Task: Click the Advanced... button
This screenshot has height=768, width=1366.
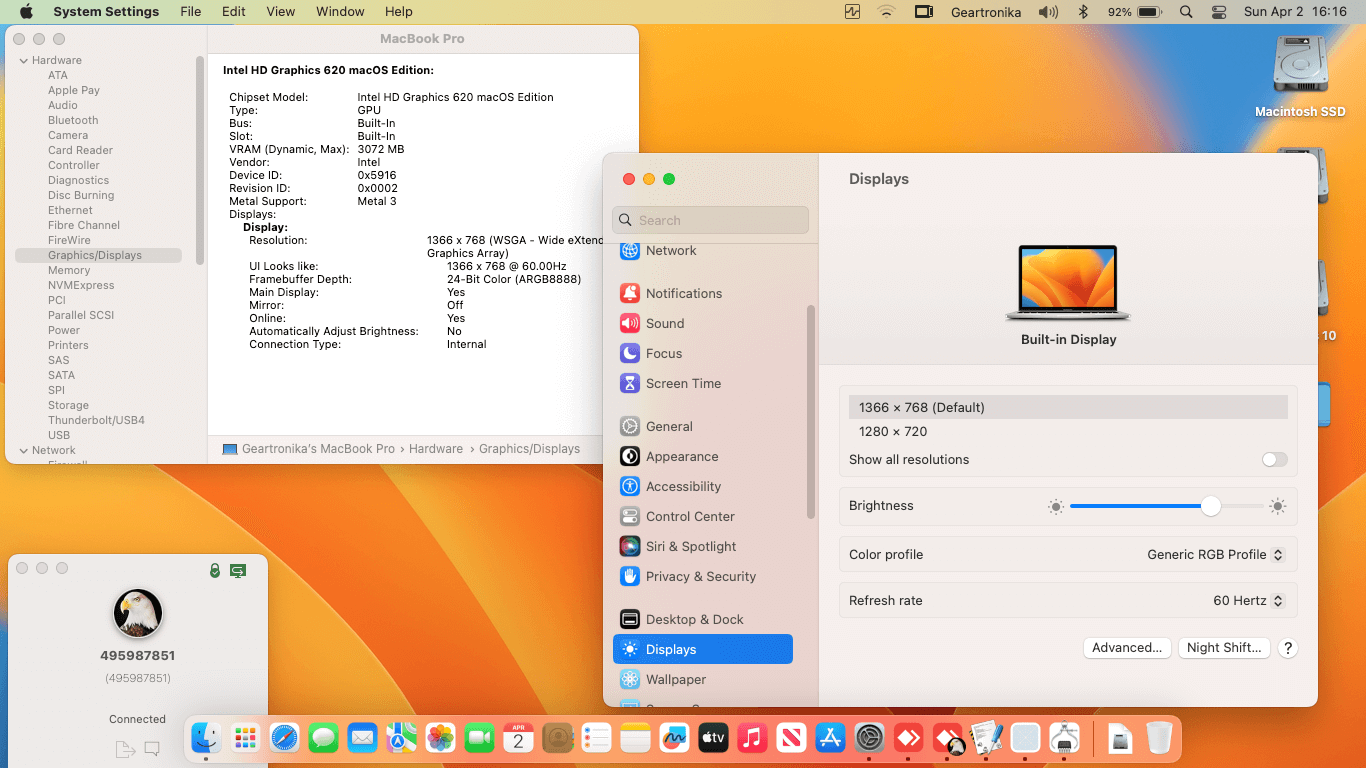Action: pos(1127,648)
